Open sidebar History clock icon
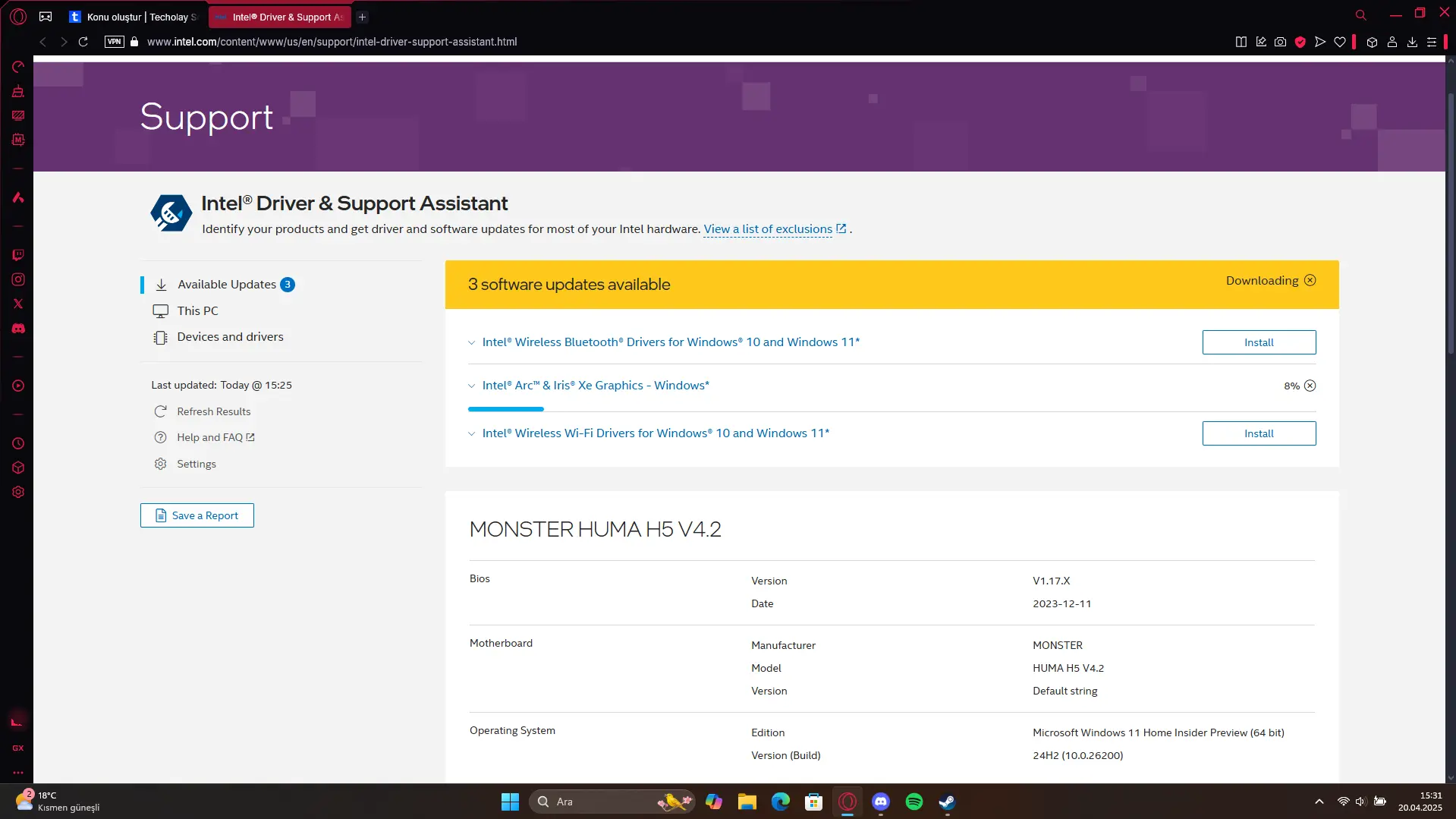Viewport: 1456px width, 819px height. 18,443
